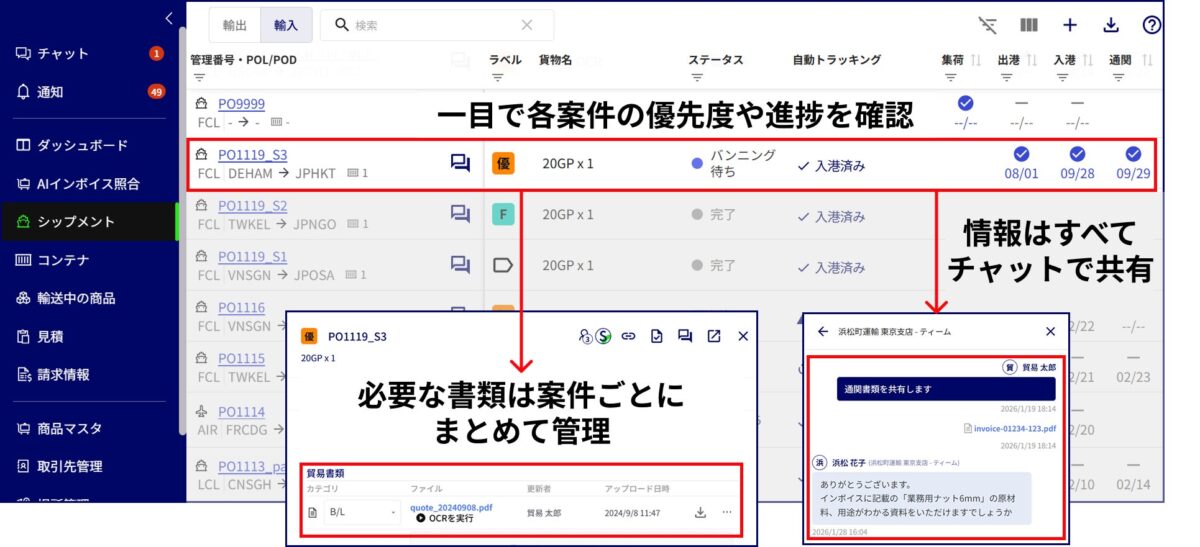
Task: Click 入港 checkmark dated 09/29 on PO1119_S3 row
Action: [1133, 154]
